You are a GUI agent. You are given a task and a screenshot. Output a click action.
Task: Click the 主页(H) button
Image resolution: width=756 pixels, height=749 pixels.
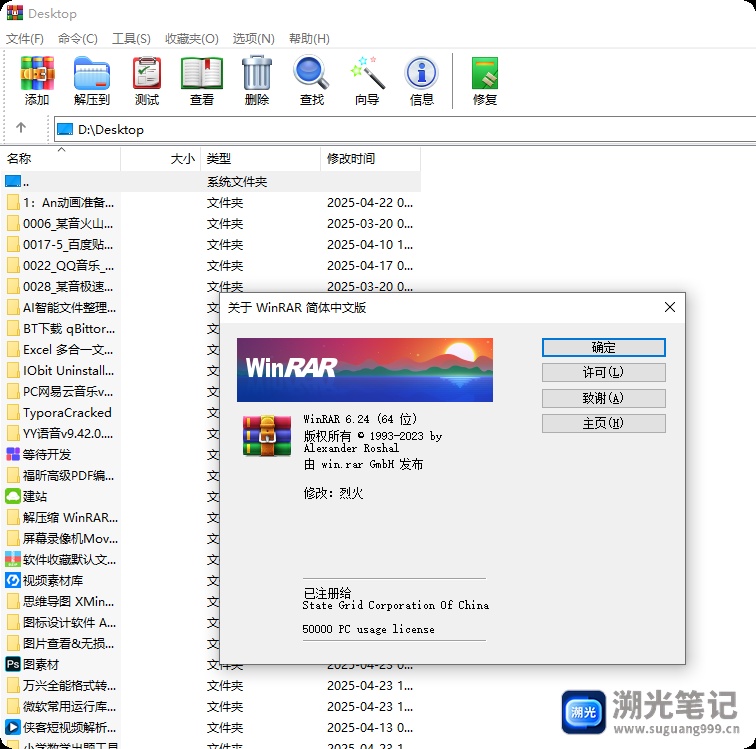[x=603, y=423]
